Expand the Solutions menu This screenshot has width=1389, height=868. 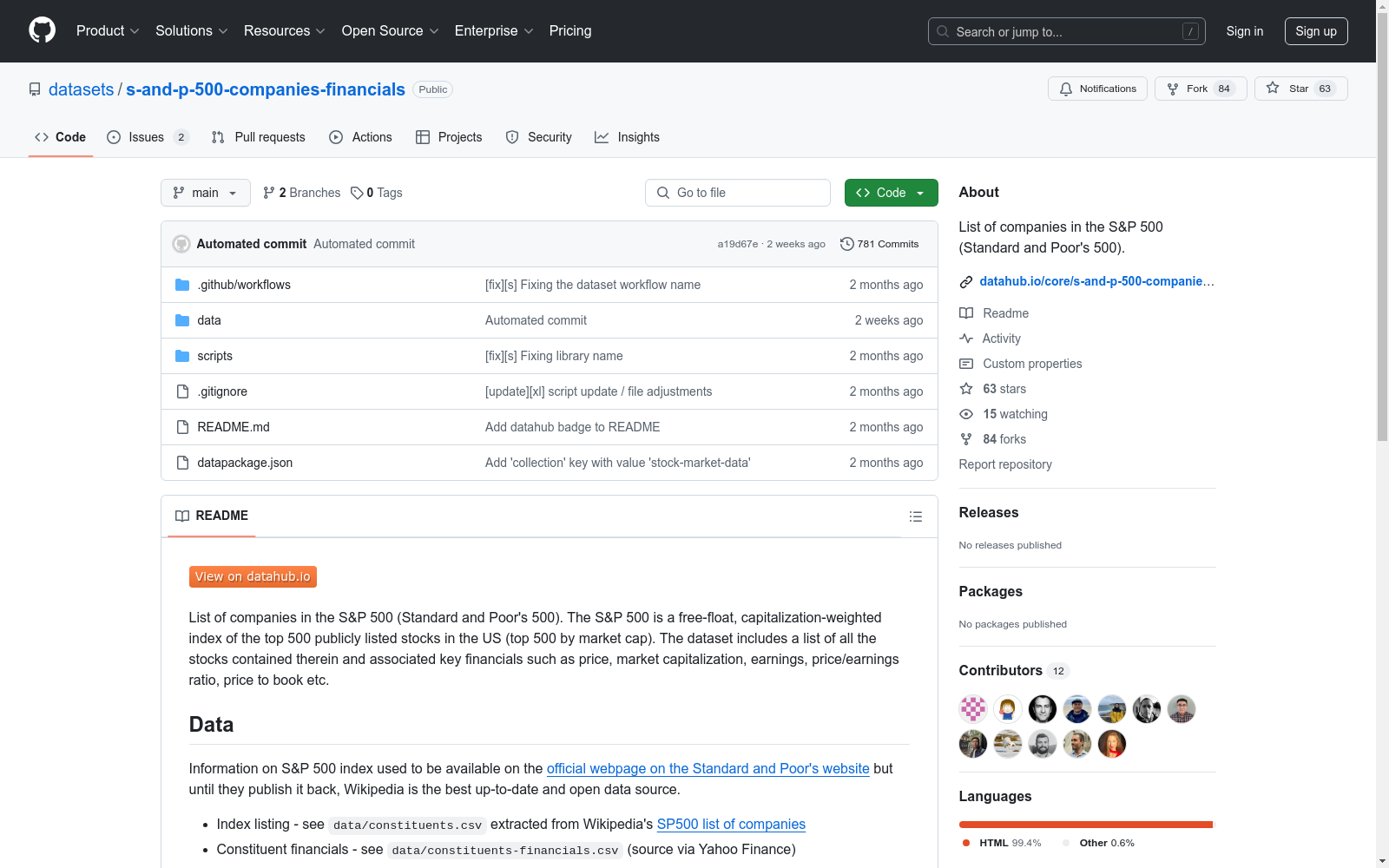point(192,30)
